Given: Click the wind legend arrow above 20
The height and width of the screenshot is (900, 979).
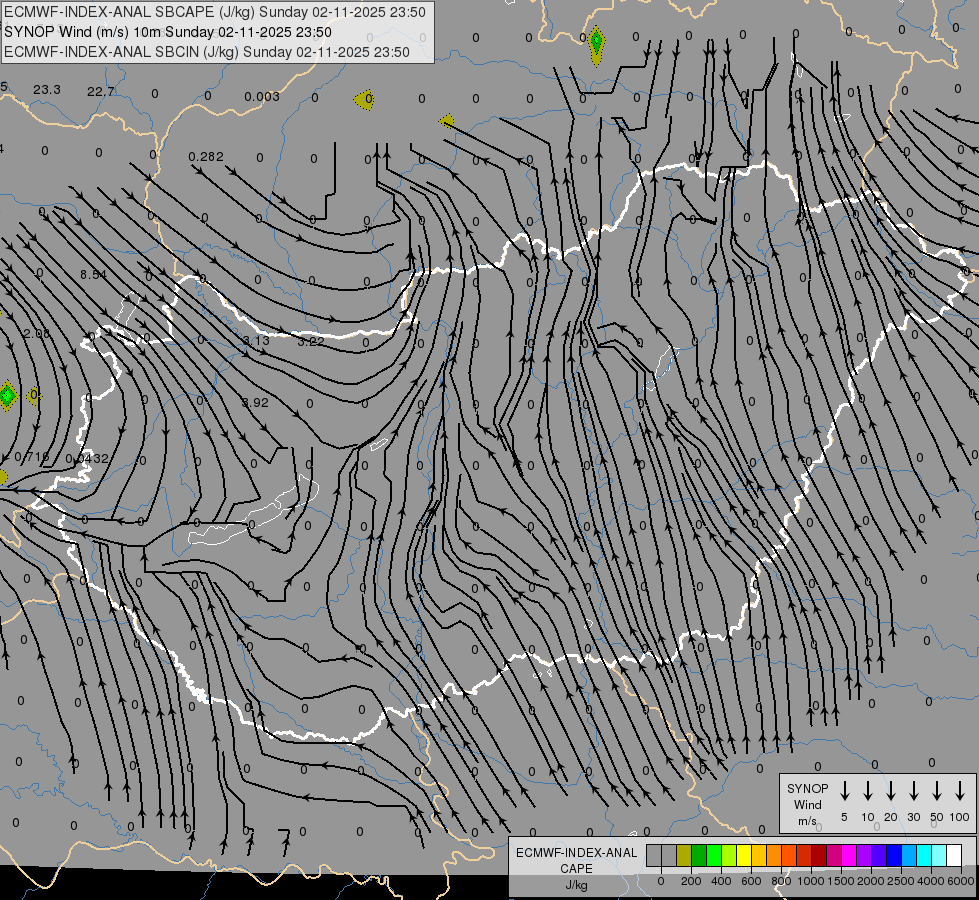Looking at the screenshot, I should 890,791.
